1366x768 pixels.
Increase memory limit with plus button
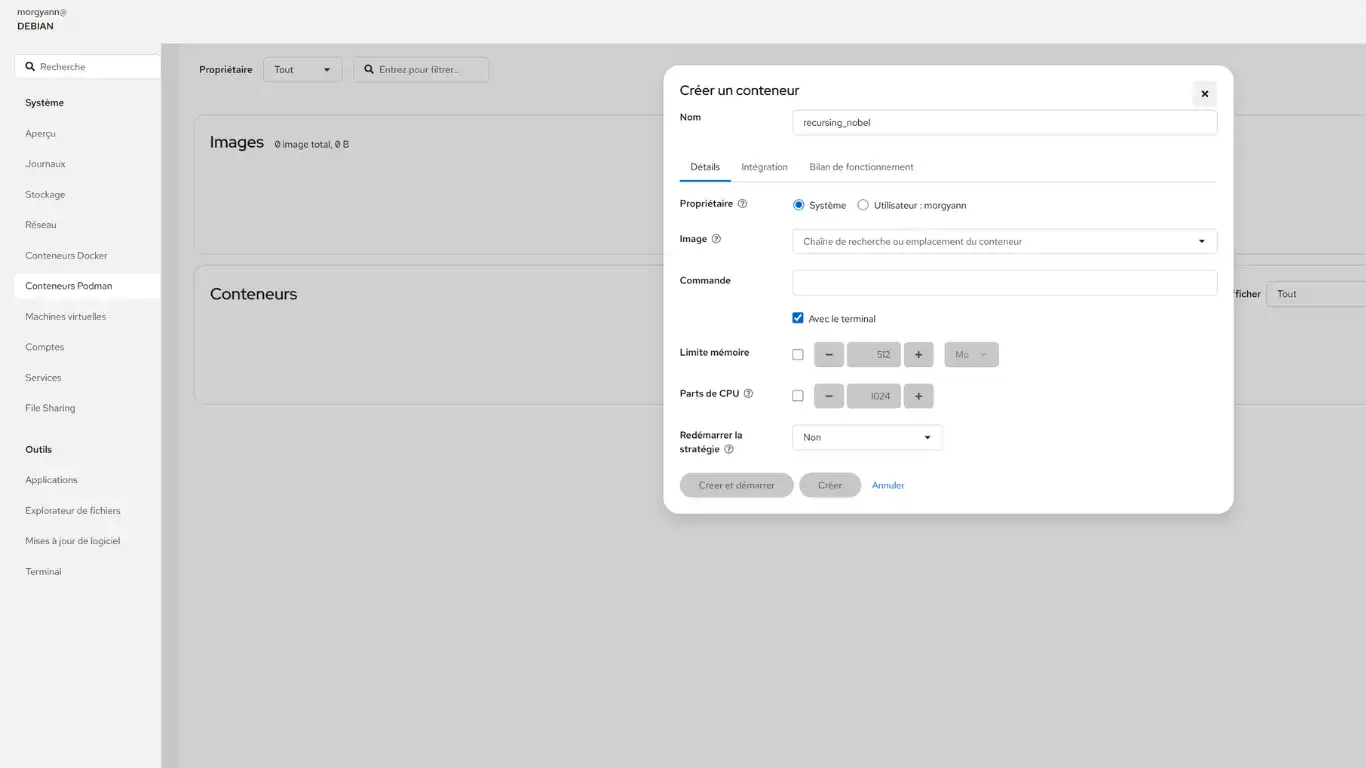pos(918,355)
